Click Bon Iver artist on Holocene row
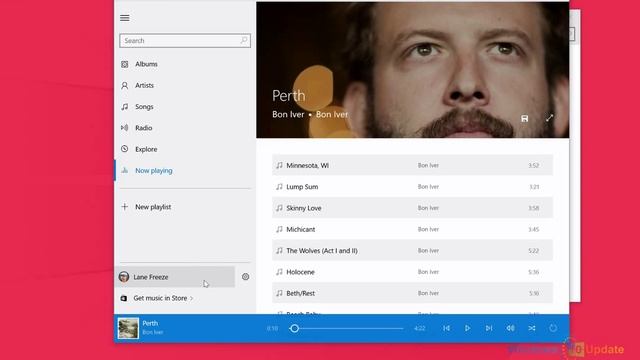This screenshot has height=360, width=640. click(x=428, y=271)
